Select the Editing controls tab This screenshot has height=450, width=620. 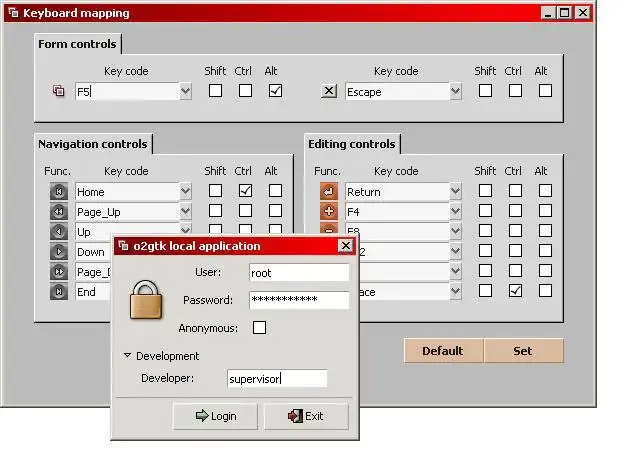(352, 144)
